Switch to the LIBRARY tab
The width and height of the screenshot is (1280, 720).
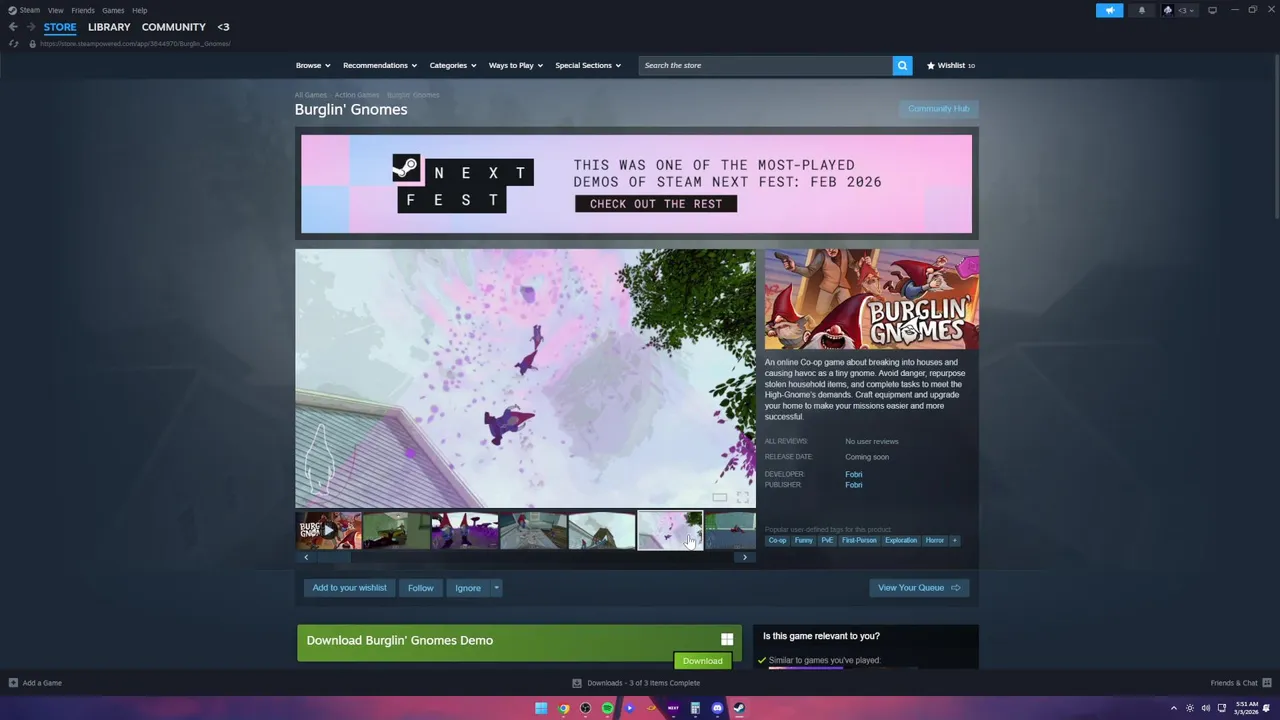[109, 27]
